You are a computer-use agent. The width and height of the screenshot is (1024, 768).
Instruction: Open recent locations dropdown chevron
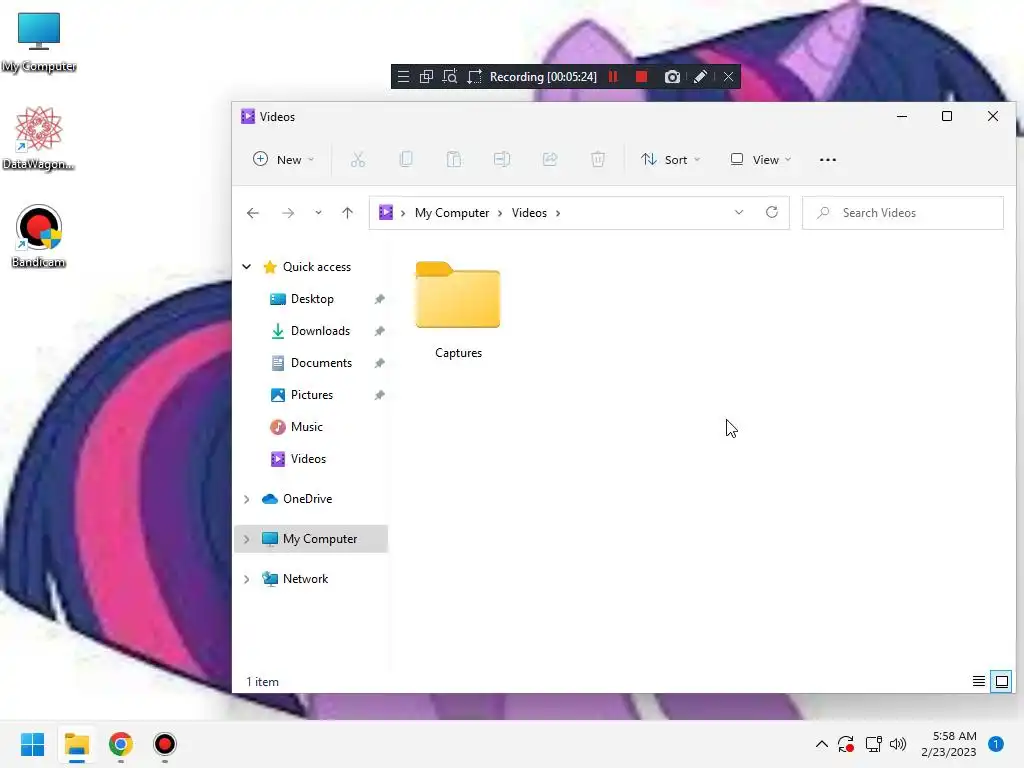pyautogui.click(x=318, y=213)
